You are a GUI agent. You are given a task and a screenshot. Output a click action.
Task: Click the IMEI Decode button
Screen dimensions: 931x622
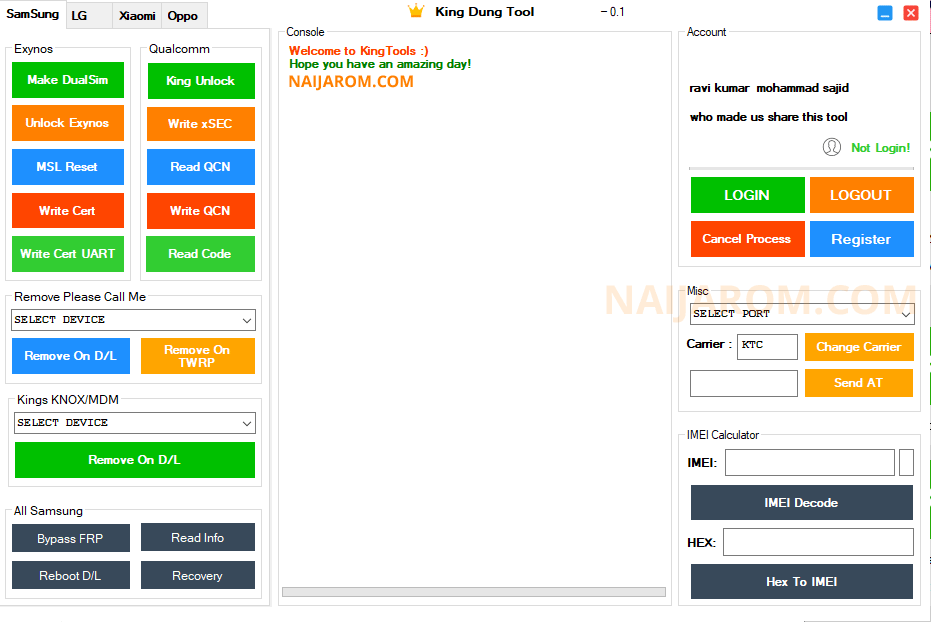(802, 503)
